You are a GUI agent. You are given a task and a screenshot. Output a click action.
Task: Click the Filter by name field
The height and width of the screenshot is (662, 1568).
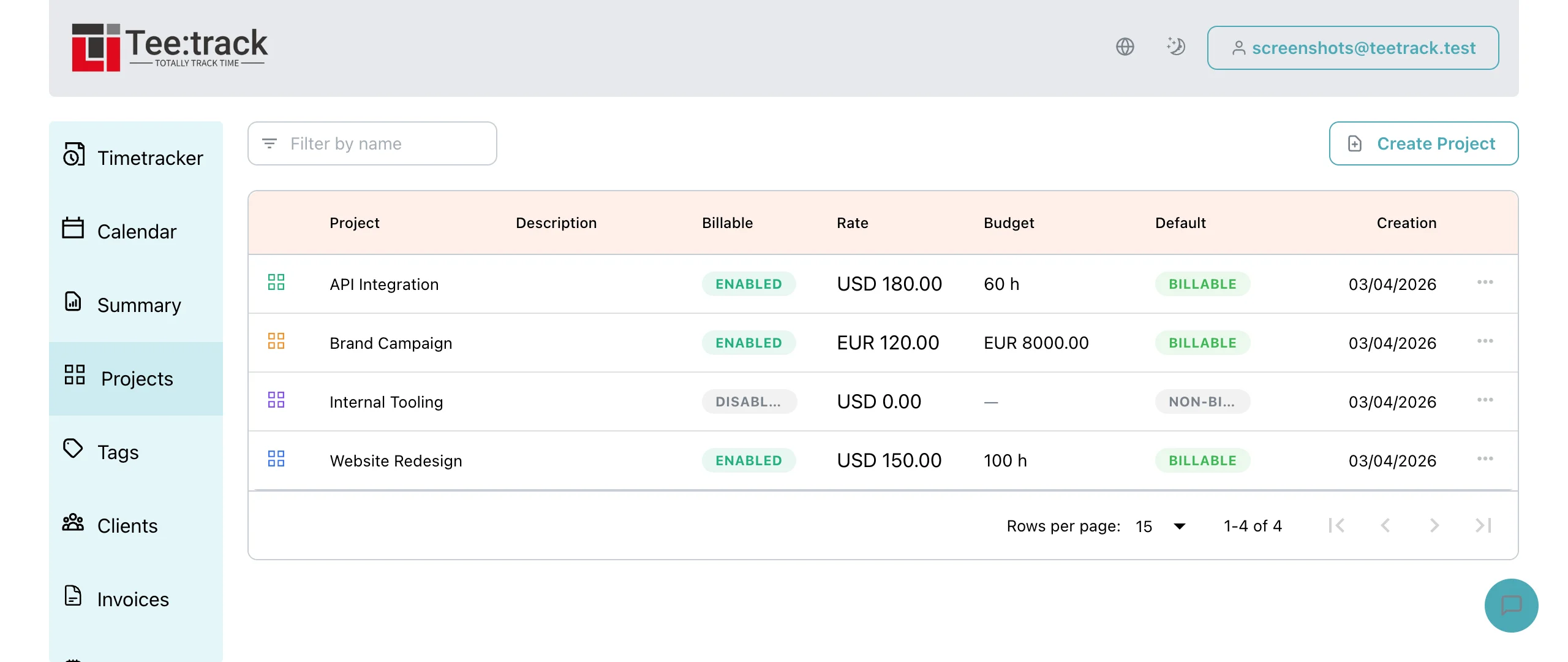(x=372, y=143)
